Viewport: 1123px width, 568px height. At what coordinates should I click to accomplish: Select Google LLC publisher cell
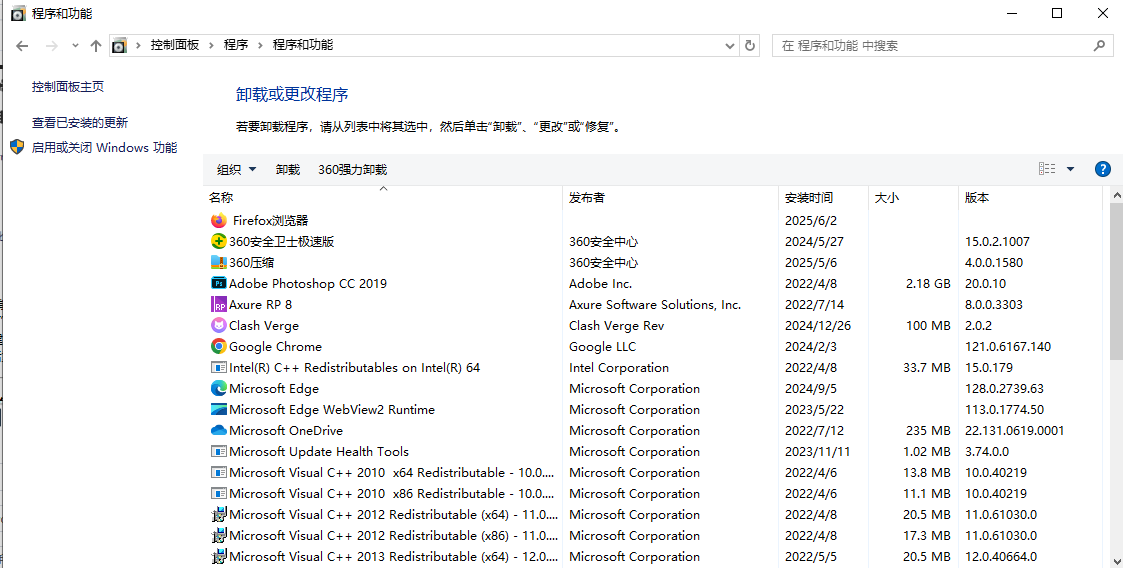pos(602,347)
